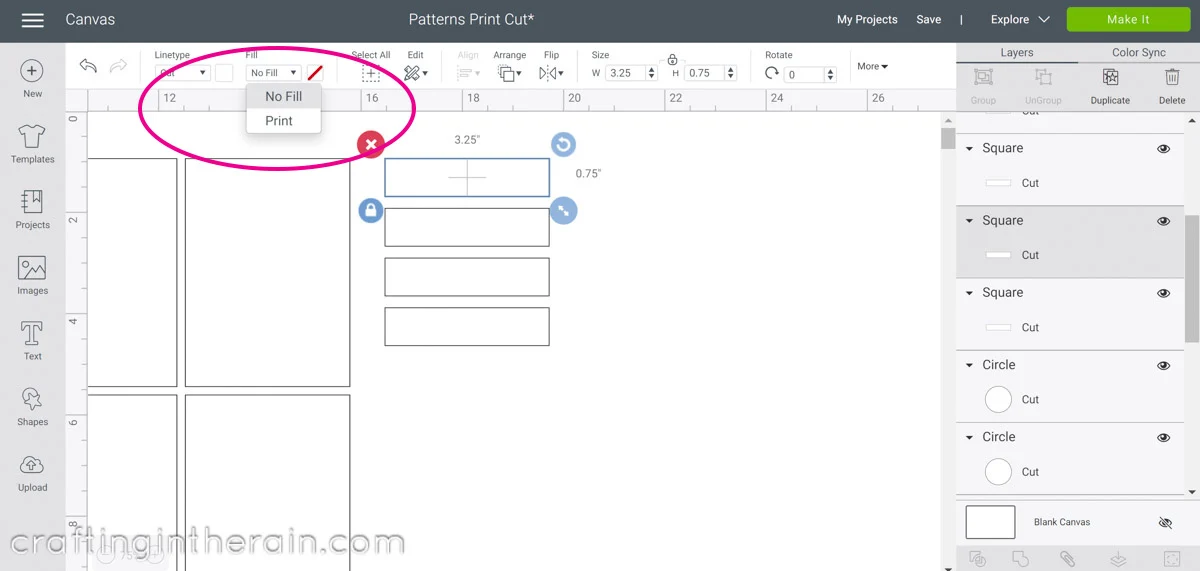Click the Make It button
Image resolution: width=1200 pixels, height=571 pixels.
coord(1128,19)
